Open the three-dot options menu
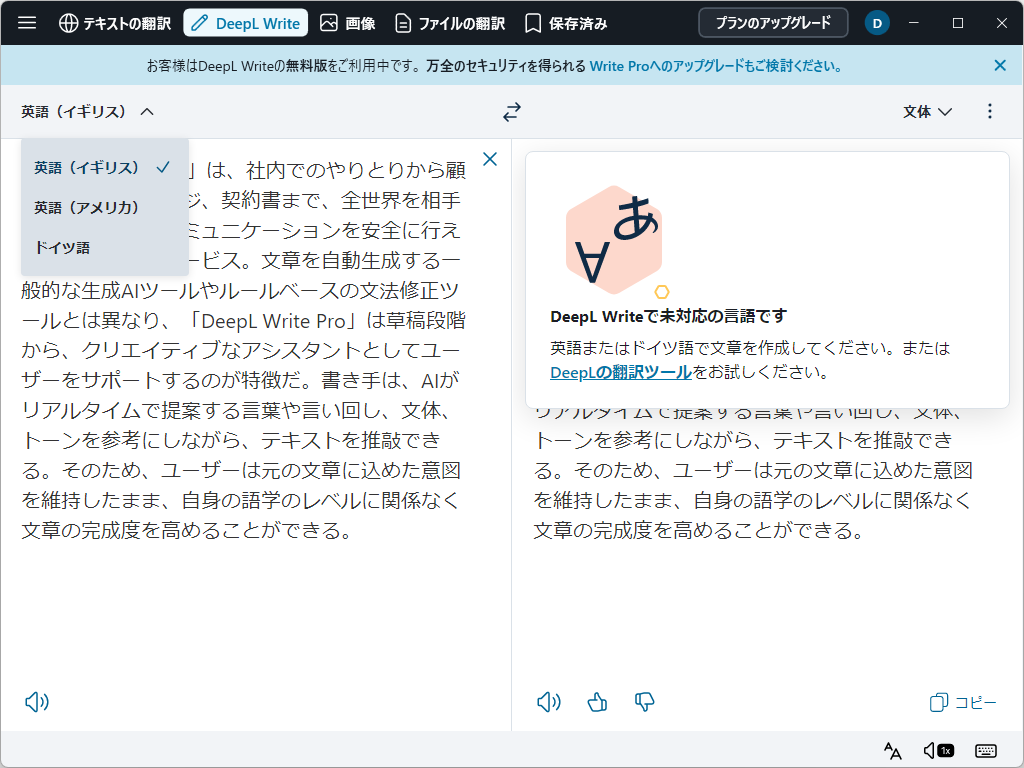 click(x=989, y=112)
